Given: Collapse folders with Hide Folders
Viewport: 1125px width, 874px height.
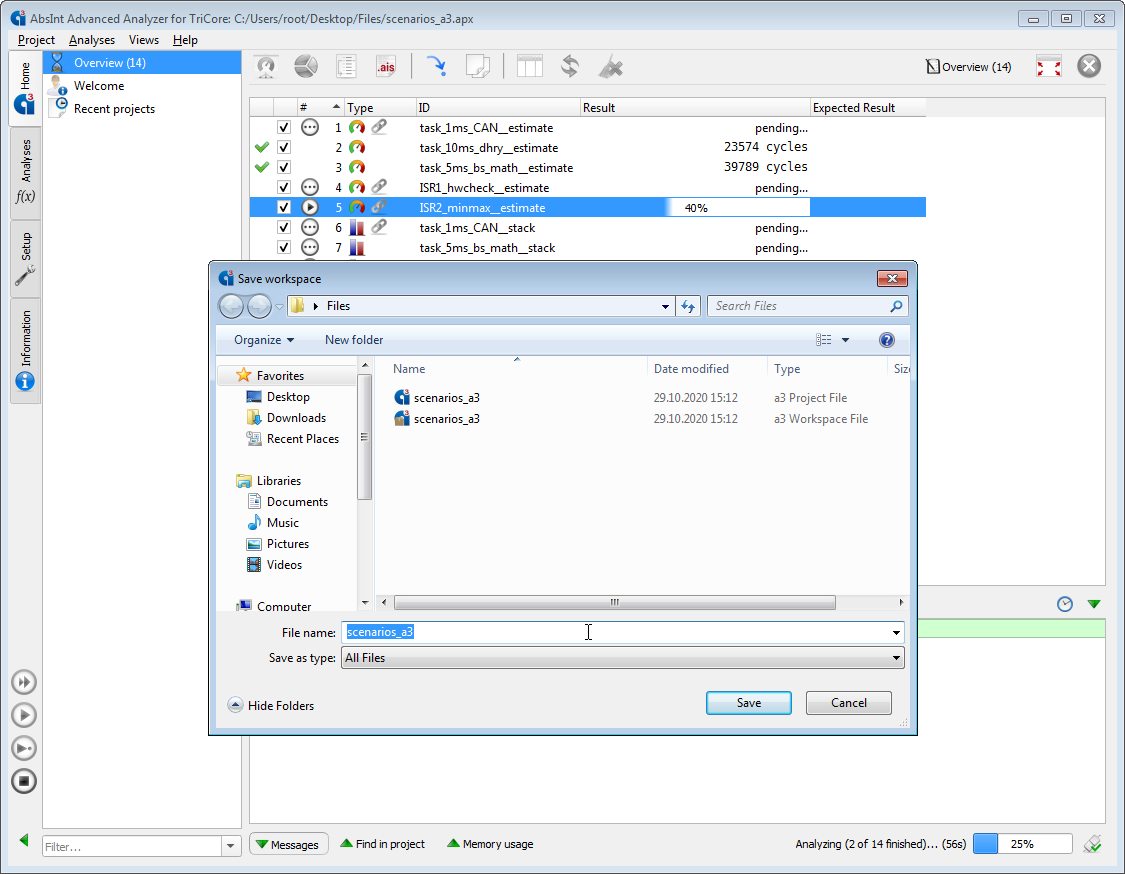Looking at the screenshot, I should tap(271, 705).
